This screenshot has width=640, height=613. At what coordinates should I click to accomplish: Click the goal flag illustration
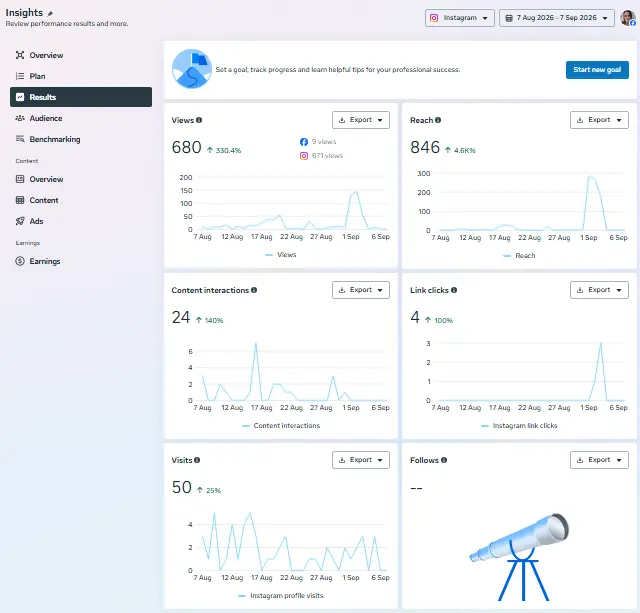tap(191, 69)
